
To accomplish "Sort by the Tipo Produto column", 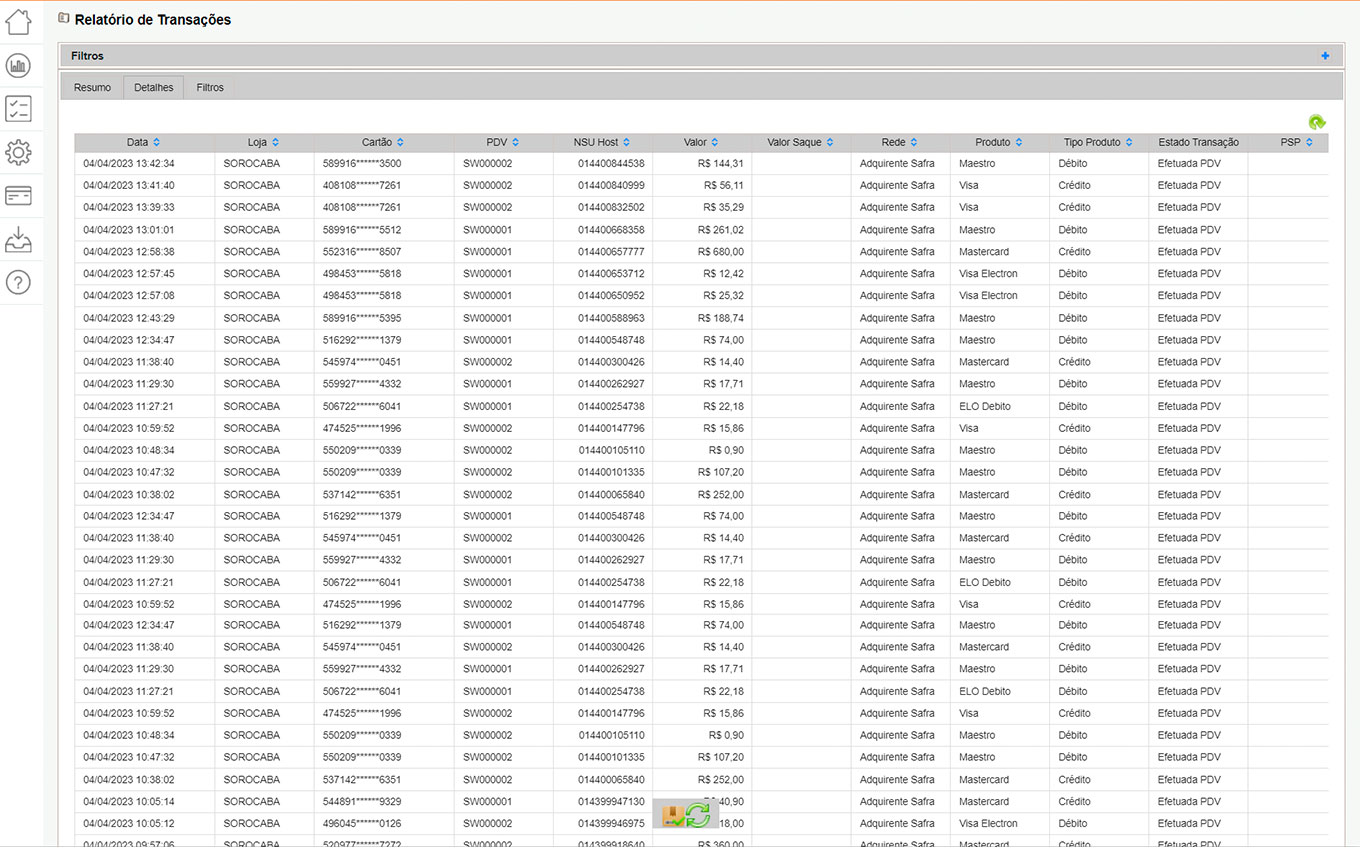I will [1098, 143].
